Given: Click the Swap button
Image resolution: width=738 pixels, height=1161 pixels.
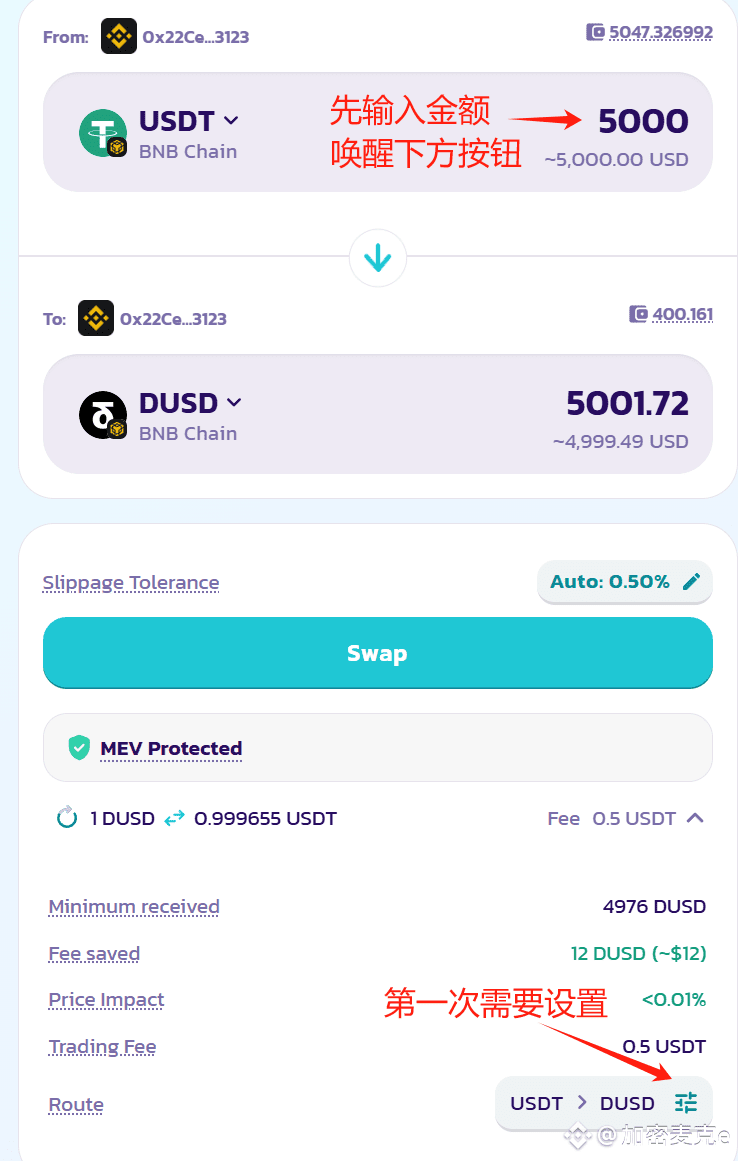Looking at the screenshot, I should (x=377, y=653).
